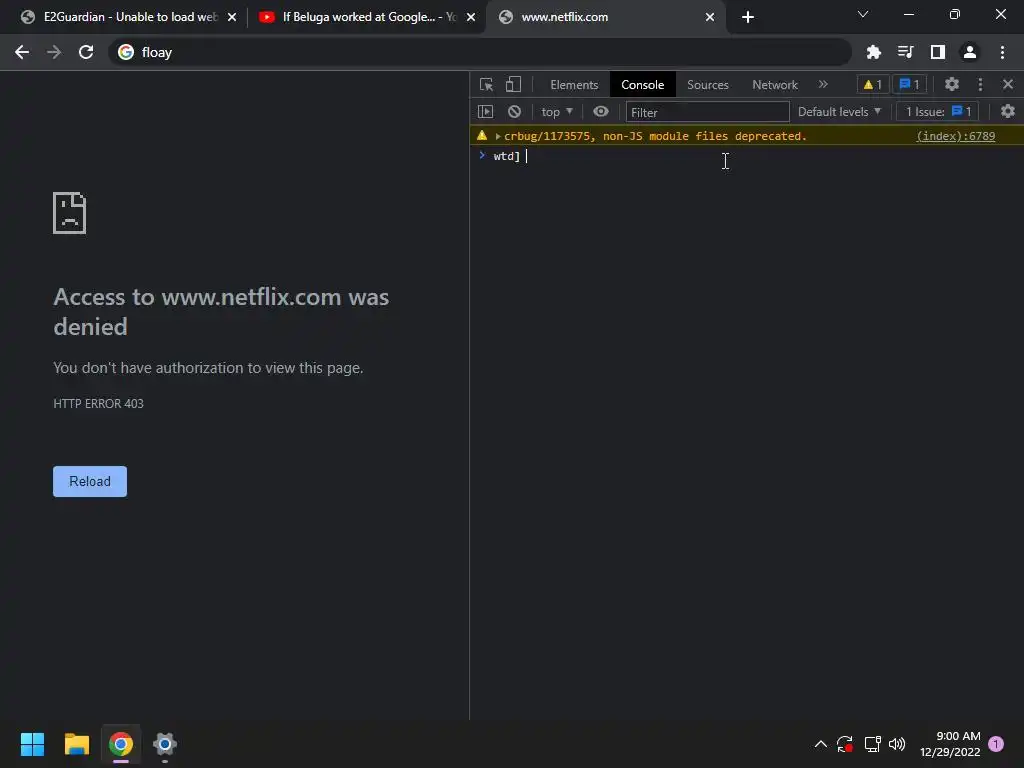Open the Extensions puzzle icon
This screenshot has width=1024, height=768.
873,52
